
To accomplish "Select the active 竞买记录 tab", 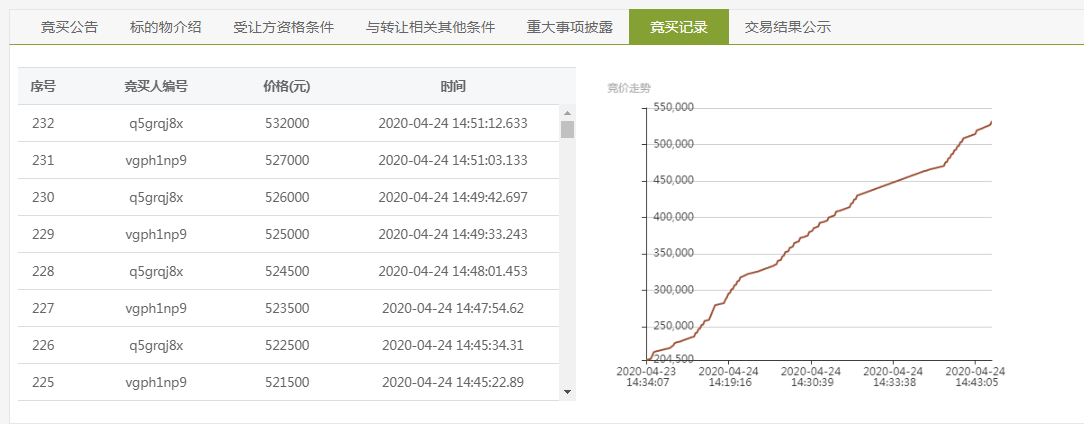I will (679, 28).
